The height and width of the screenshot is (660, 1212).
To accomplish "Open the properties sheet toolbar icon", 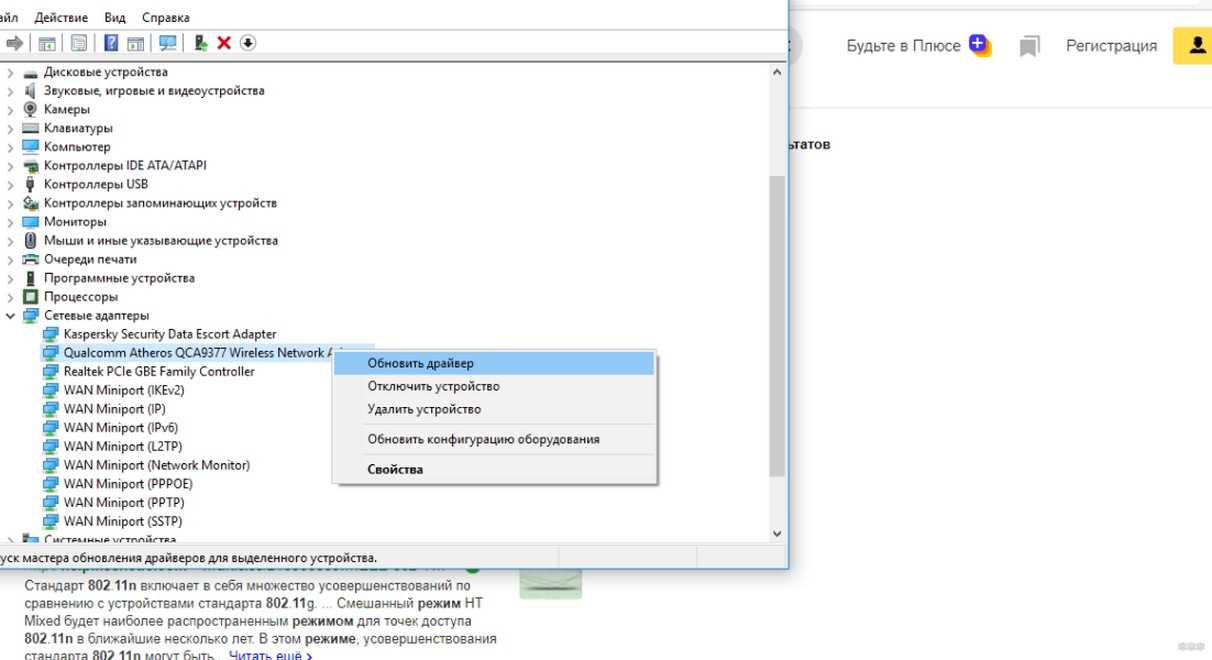I will click(79, 42).
